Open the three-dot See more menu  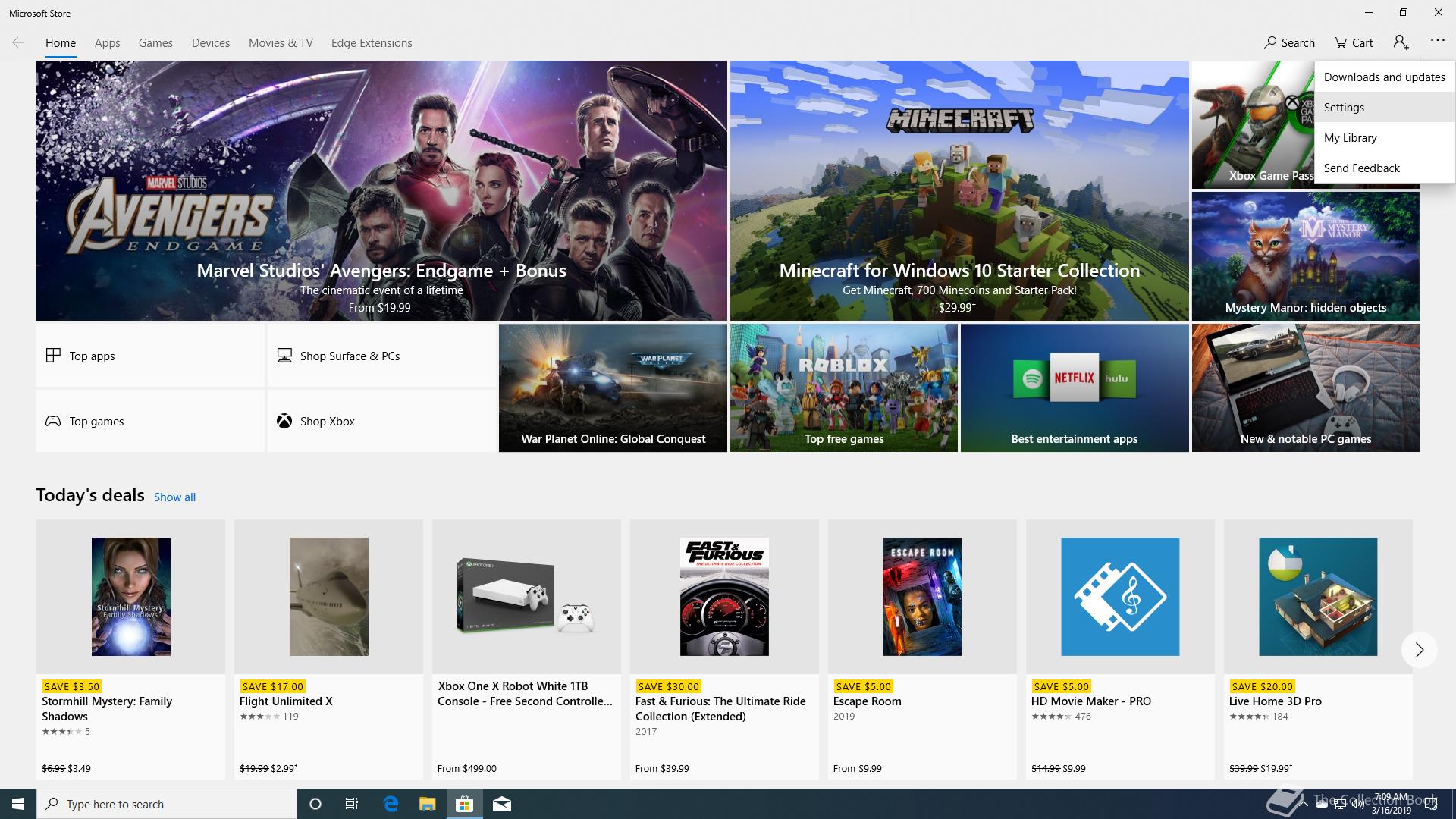coord(1437,42)
